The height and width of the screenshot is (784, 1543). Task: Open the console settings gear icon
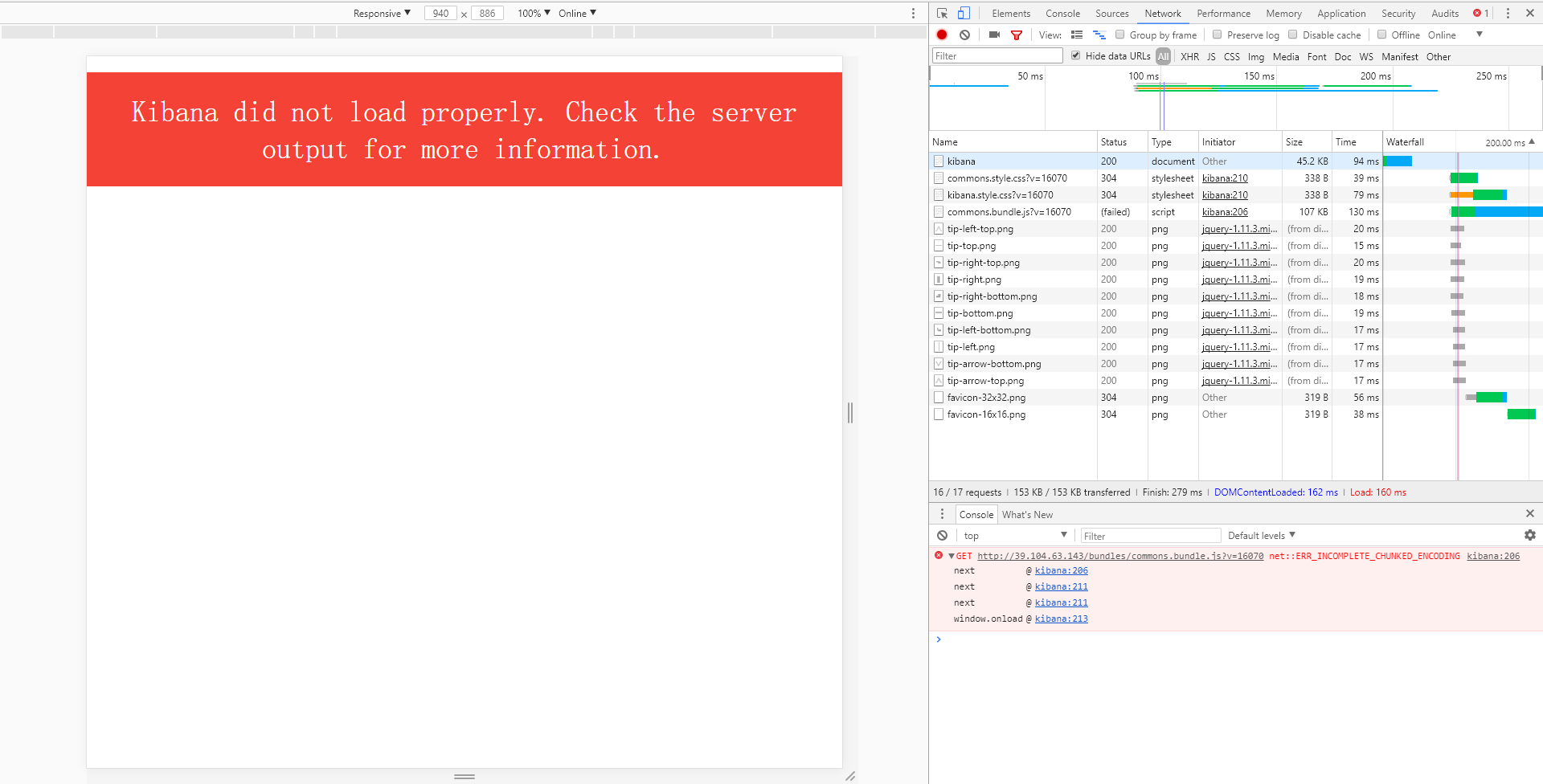coord(1529,535)
